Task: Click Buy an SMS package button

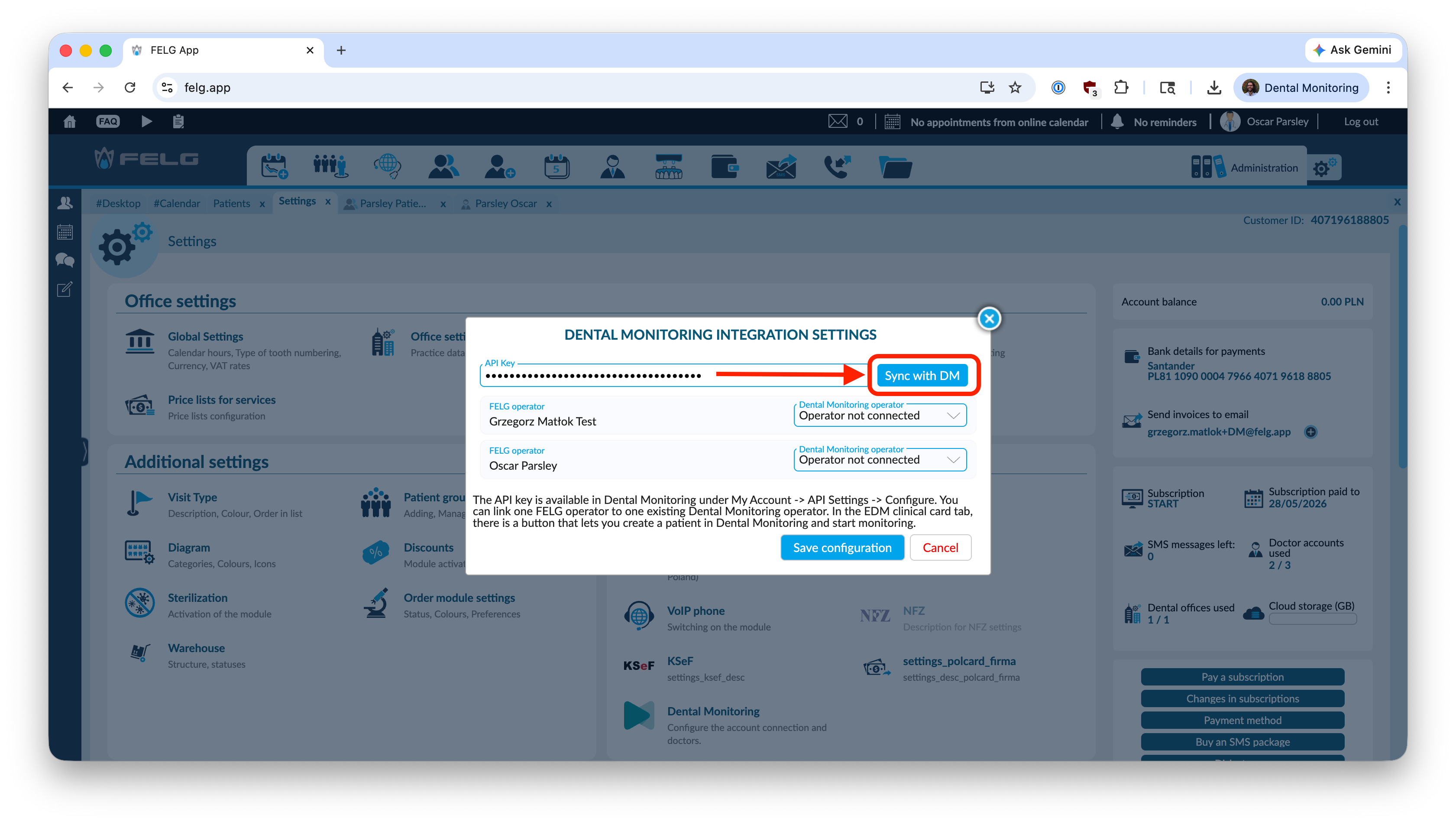Action: [1242, 741]
